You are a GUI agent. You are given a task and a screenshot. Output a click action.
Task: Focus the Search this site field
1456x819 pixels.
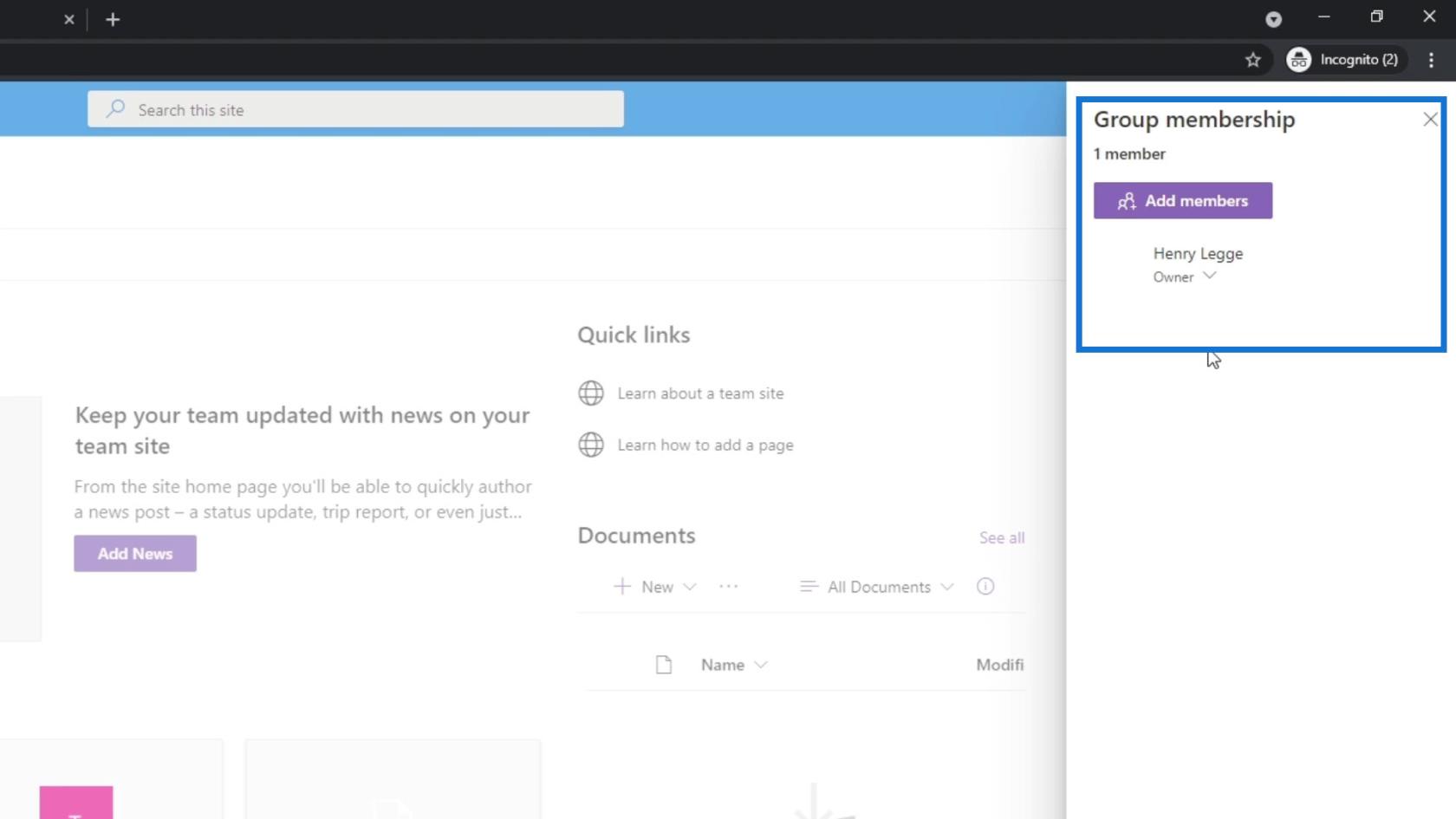355,109
